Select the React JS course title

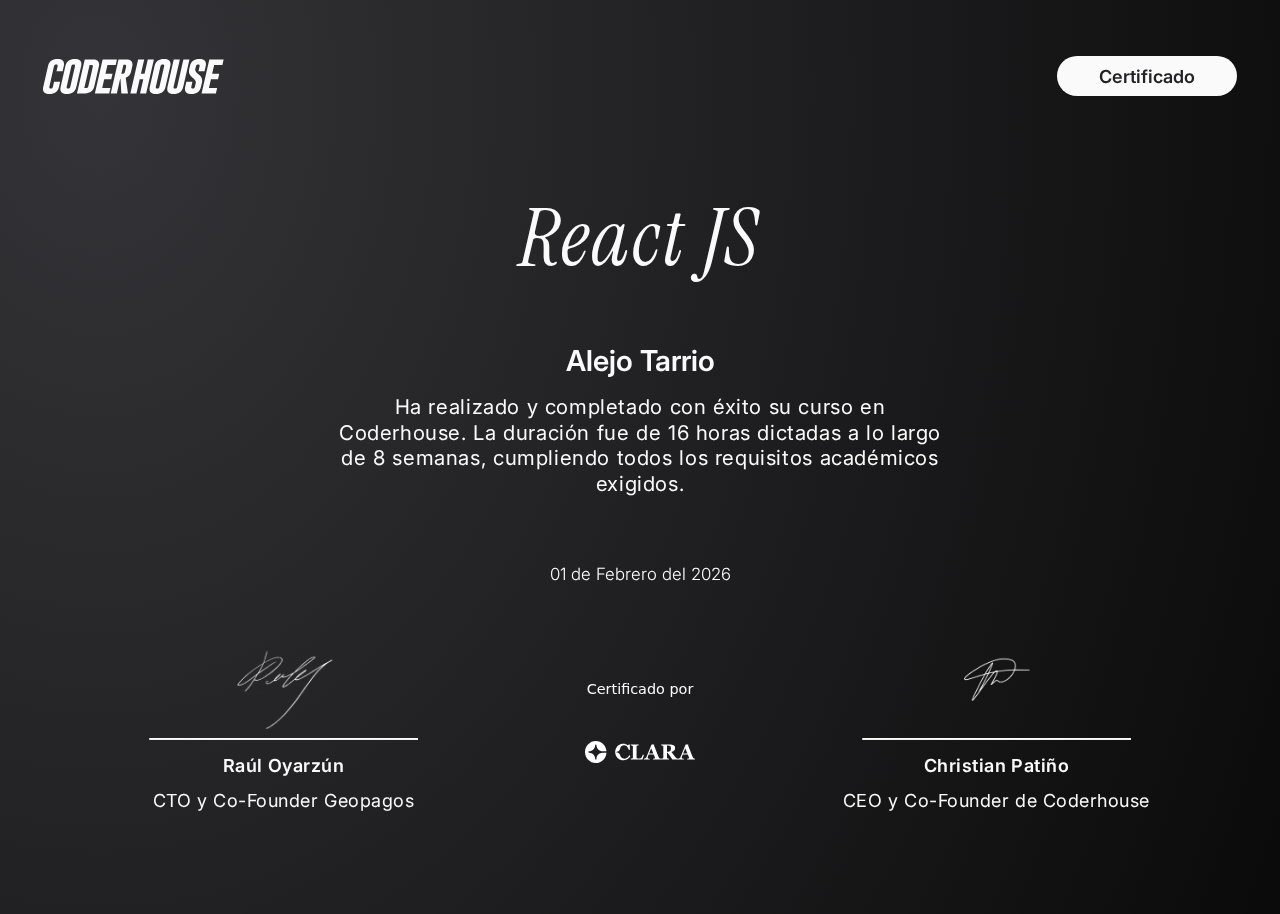(639, 238)
